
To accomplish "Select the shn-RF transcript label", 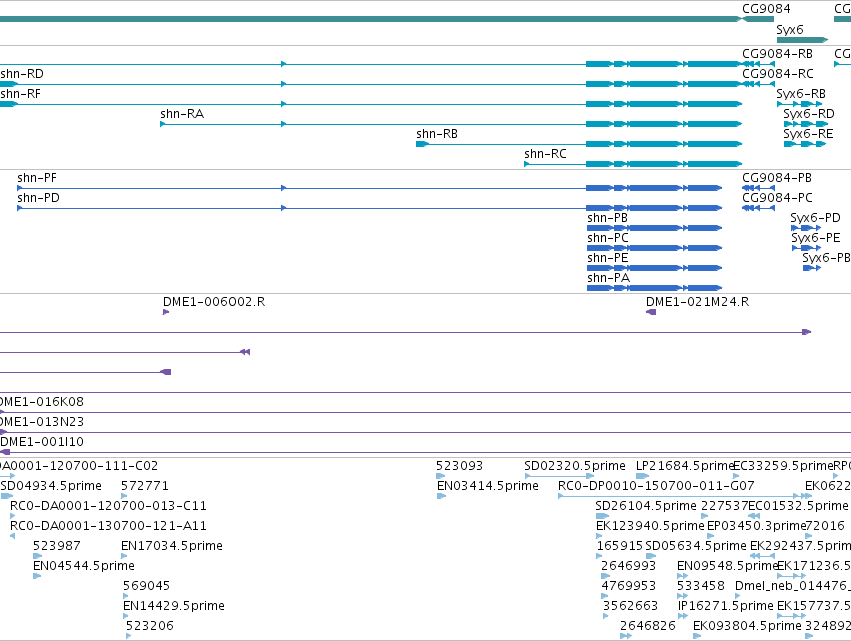I will click(21, 94).
